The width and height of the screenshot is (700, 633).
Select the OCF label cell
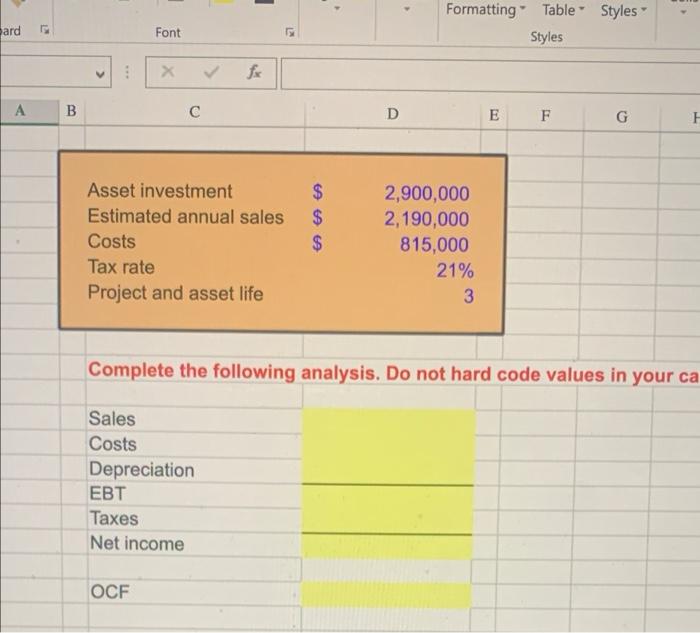(109, 592)
